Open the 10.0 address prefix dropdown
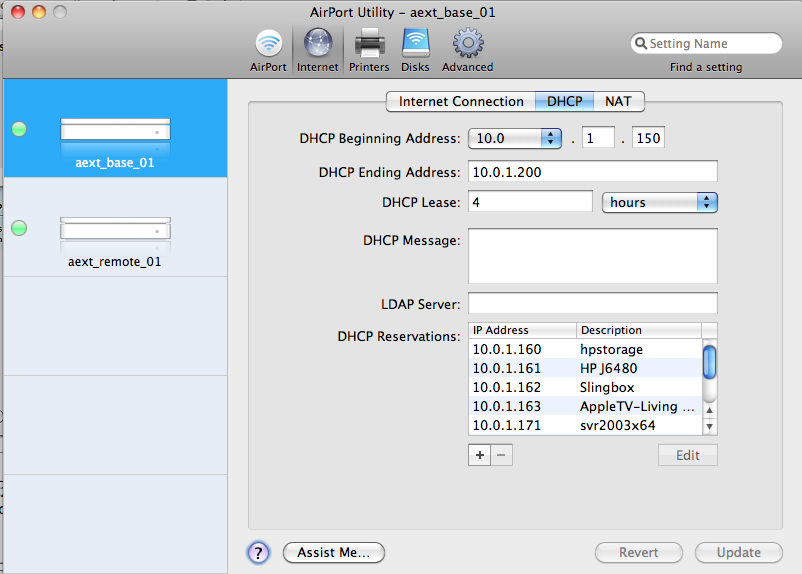The image size is (802, 574). (x=515, y=138)
